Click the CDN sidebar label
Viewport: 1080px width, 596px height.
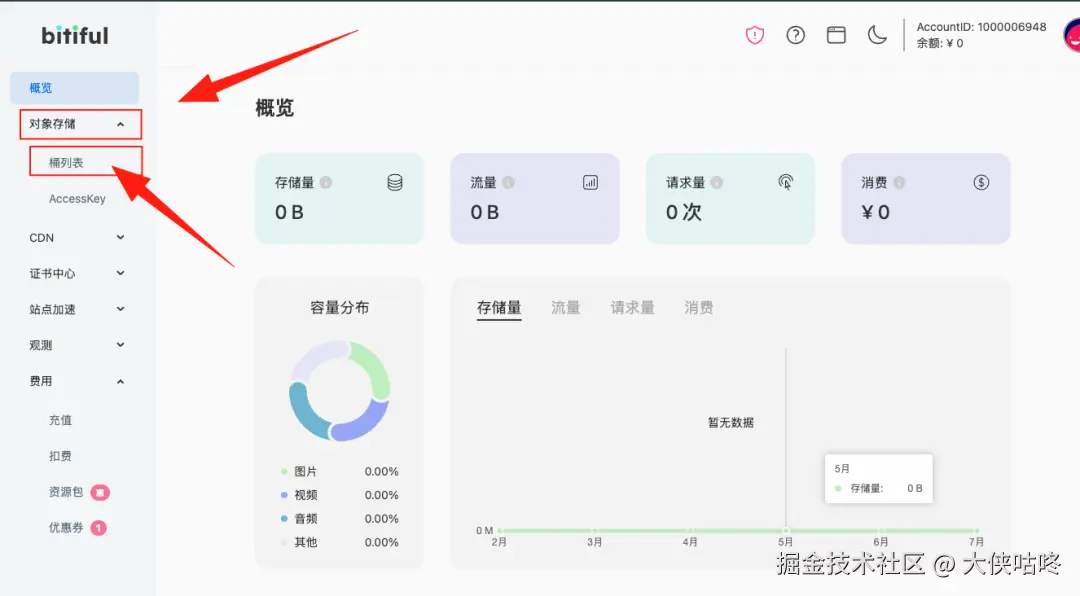[41, 238]
